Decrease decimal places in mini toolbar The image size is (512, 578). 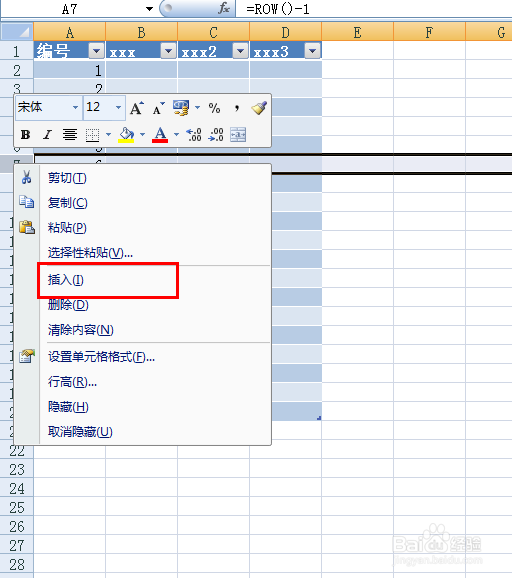coord(216,135)
